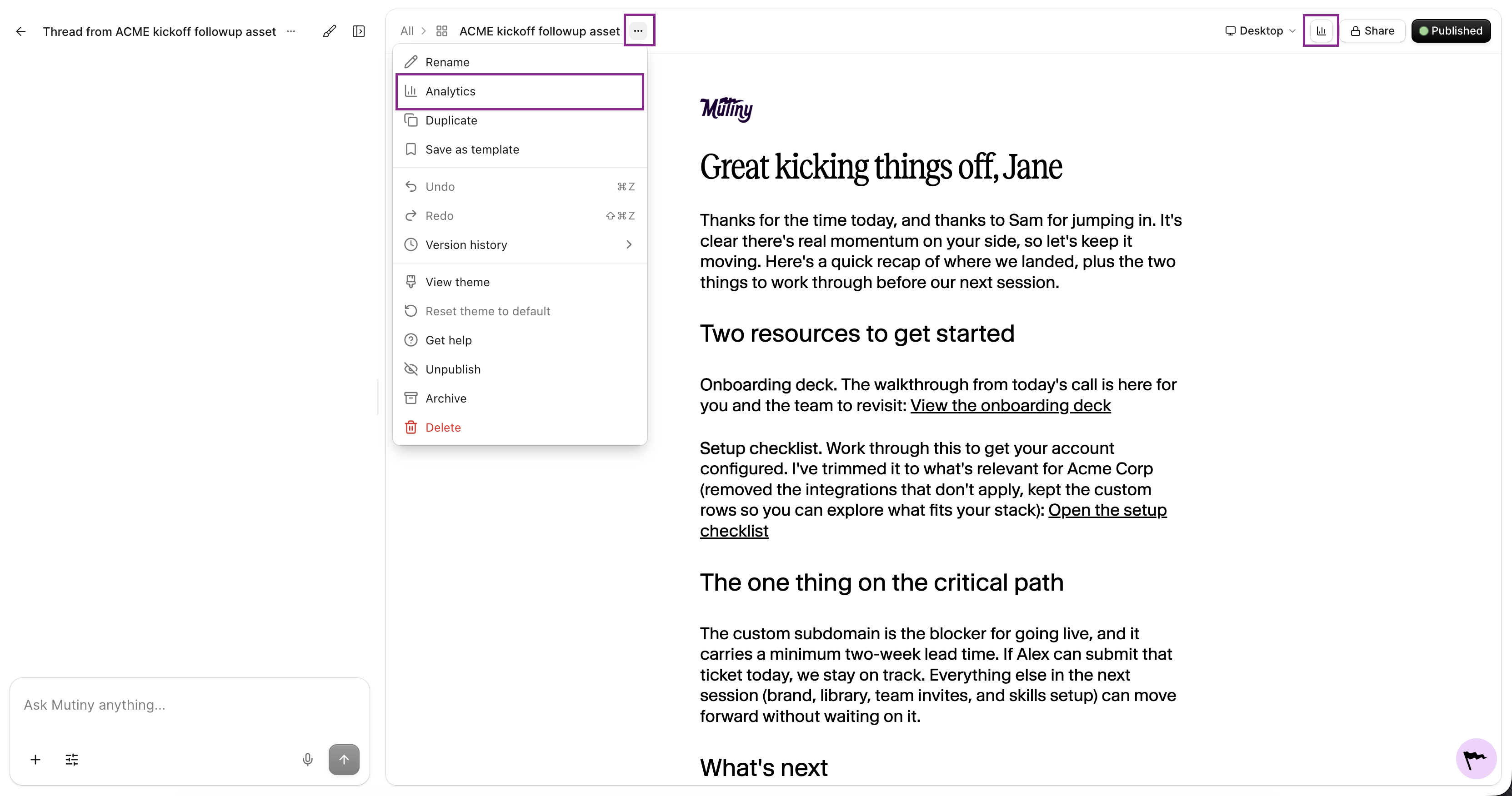Select Analytics from the menu
1512x796 pixels.
[520, 91]
